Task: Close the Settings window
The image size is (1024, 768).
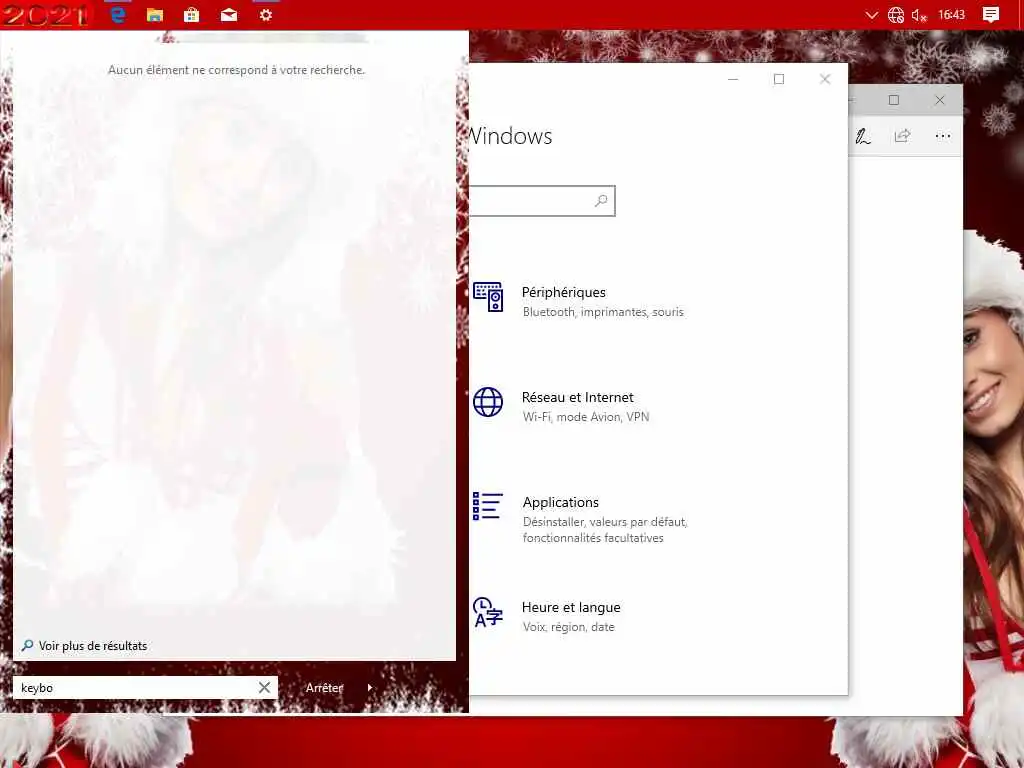Action: tap(825, 79)
